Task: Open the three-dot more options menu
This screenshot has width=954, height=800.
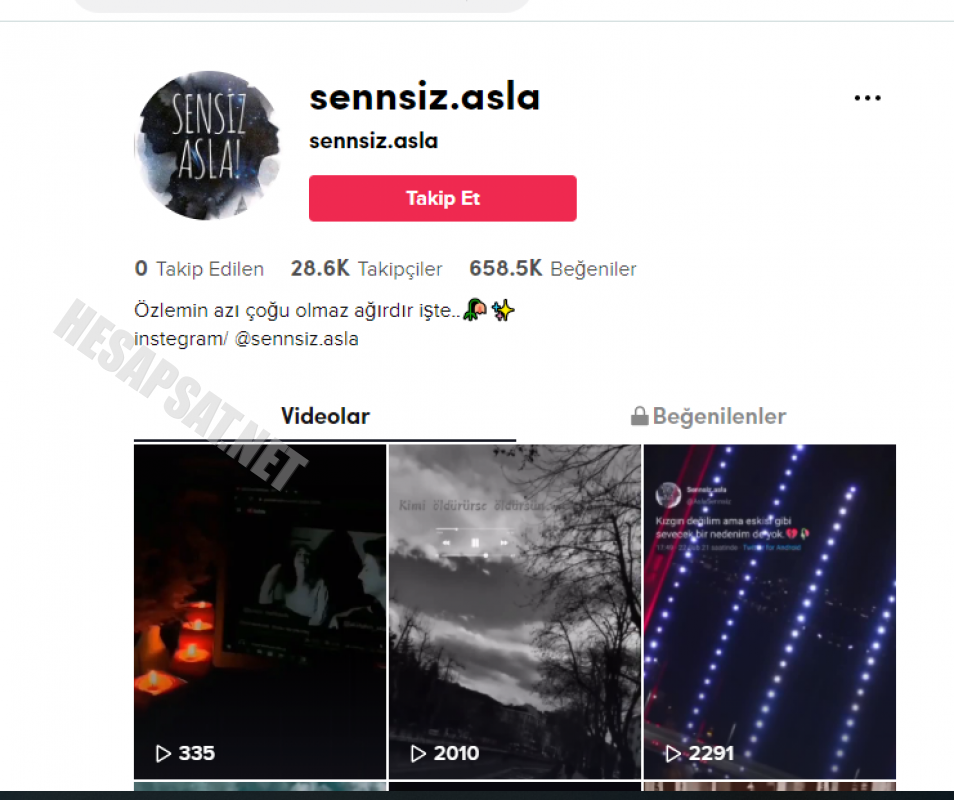Action: click(867, 98)
